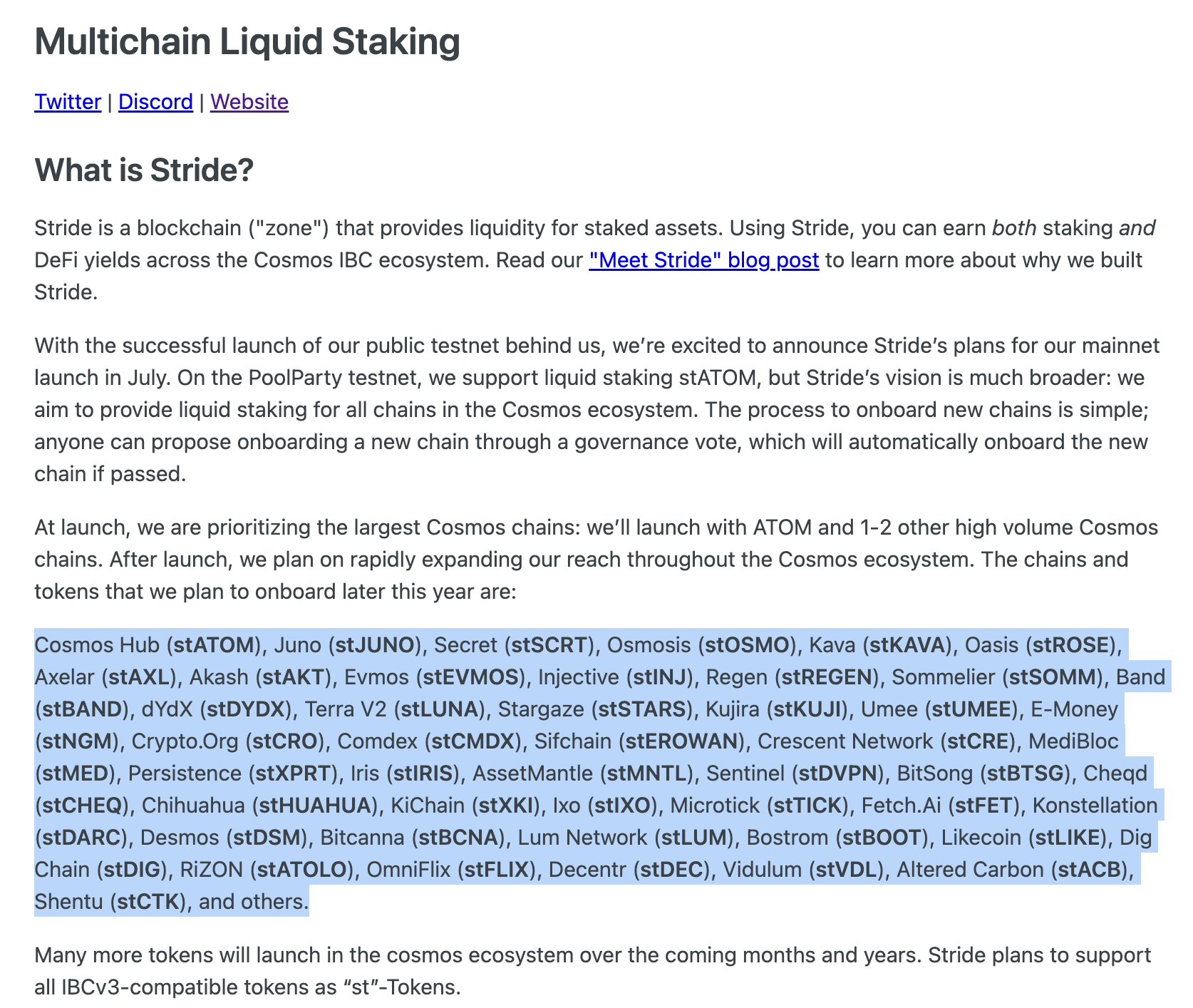Click the bold stATOM token text
The image size is (1193, 1008).
pyautogui.click(x=215, y=645)
